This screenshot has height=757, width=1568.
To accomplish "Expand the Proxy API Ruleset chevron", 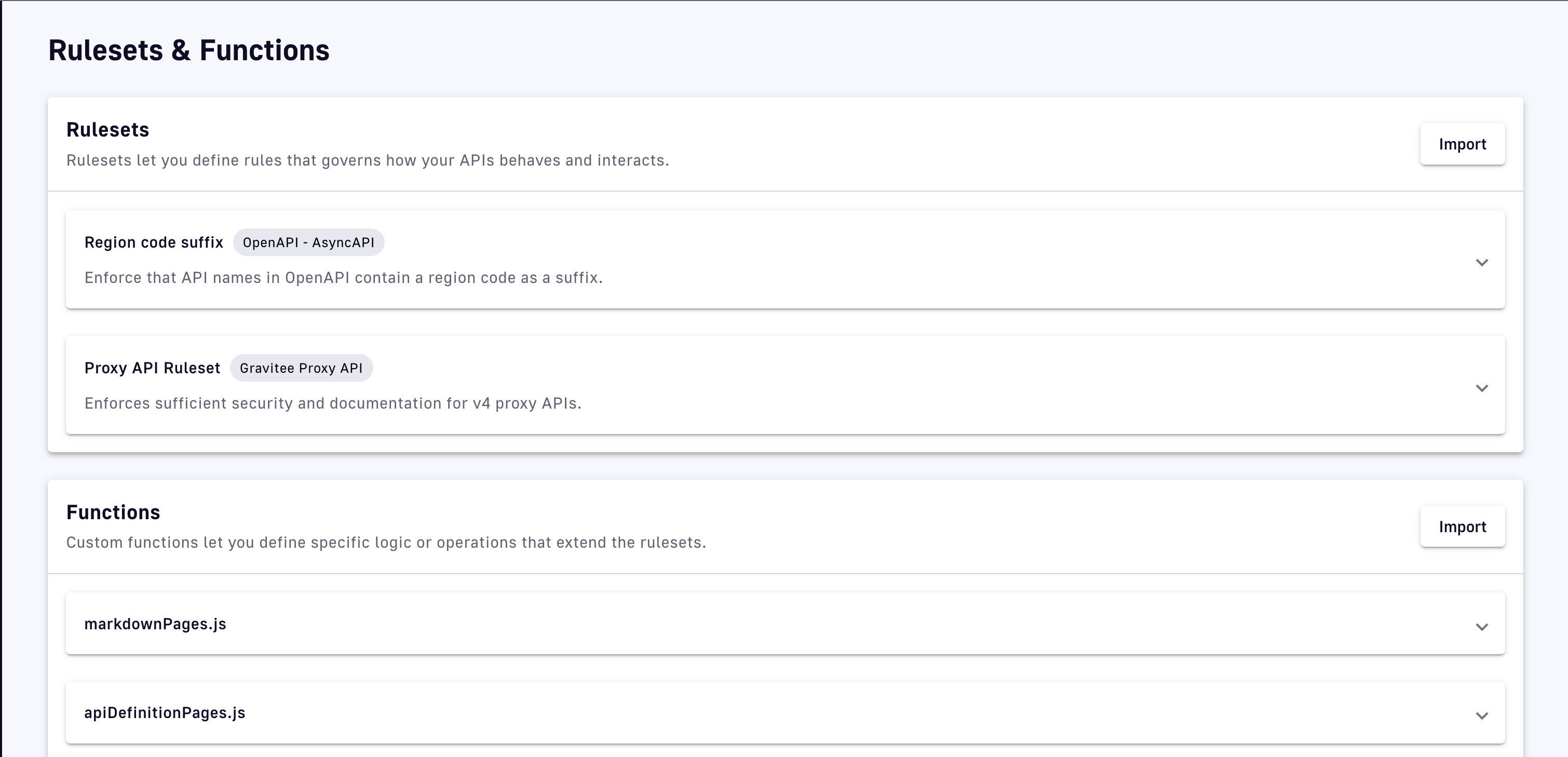I will [1482, 388].
